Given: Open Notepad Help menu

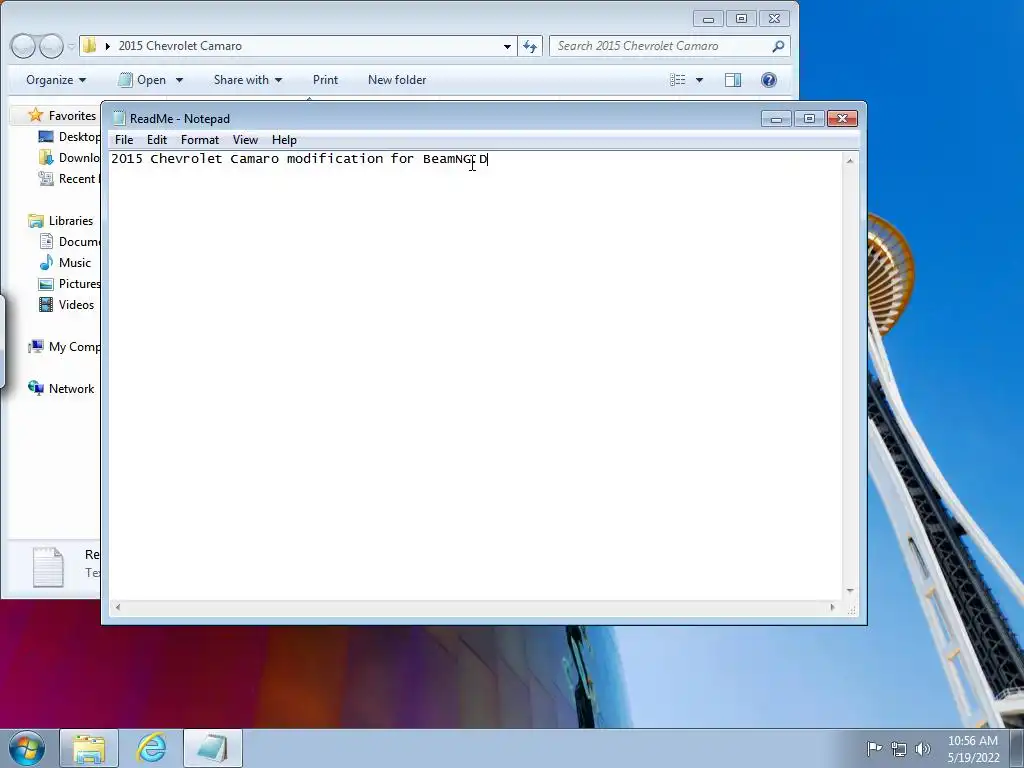Looking at the screenshot, I should (x=284, y=140).
